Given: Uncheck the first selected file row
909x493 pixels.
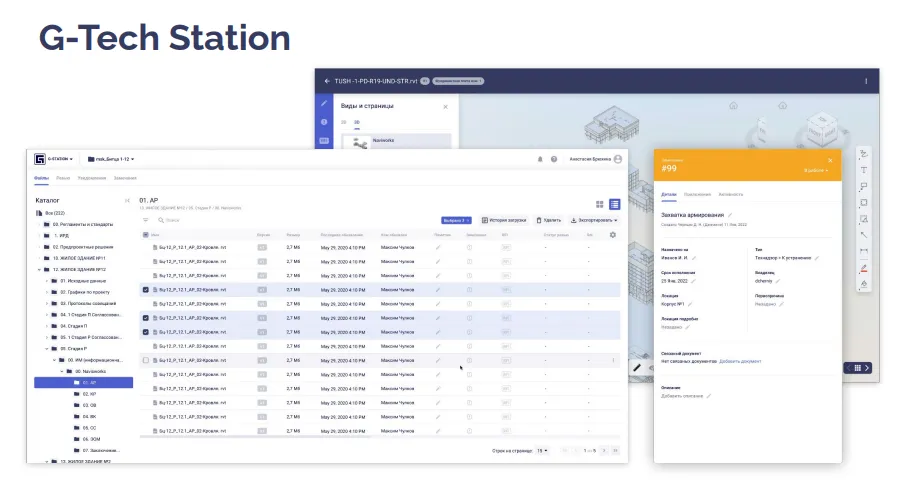Looking at the screenshot, I should point(146,290).
